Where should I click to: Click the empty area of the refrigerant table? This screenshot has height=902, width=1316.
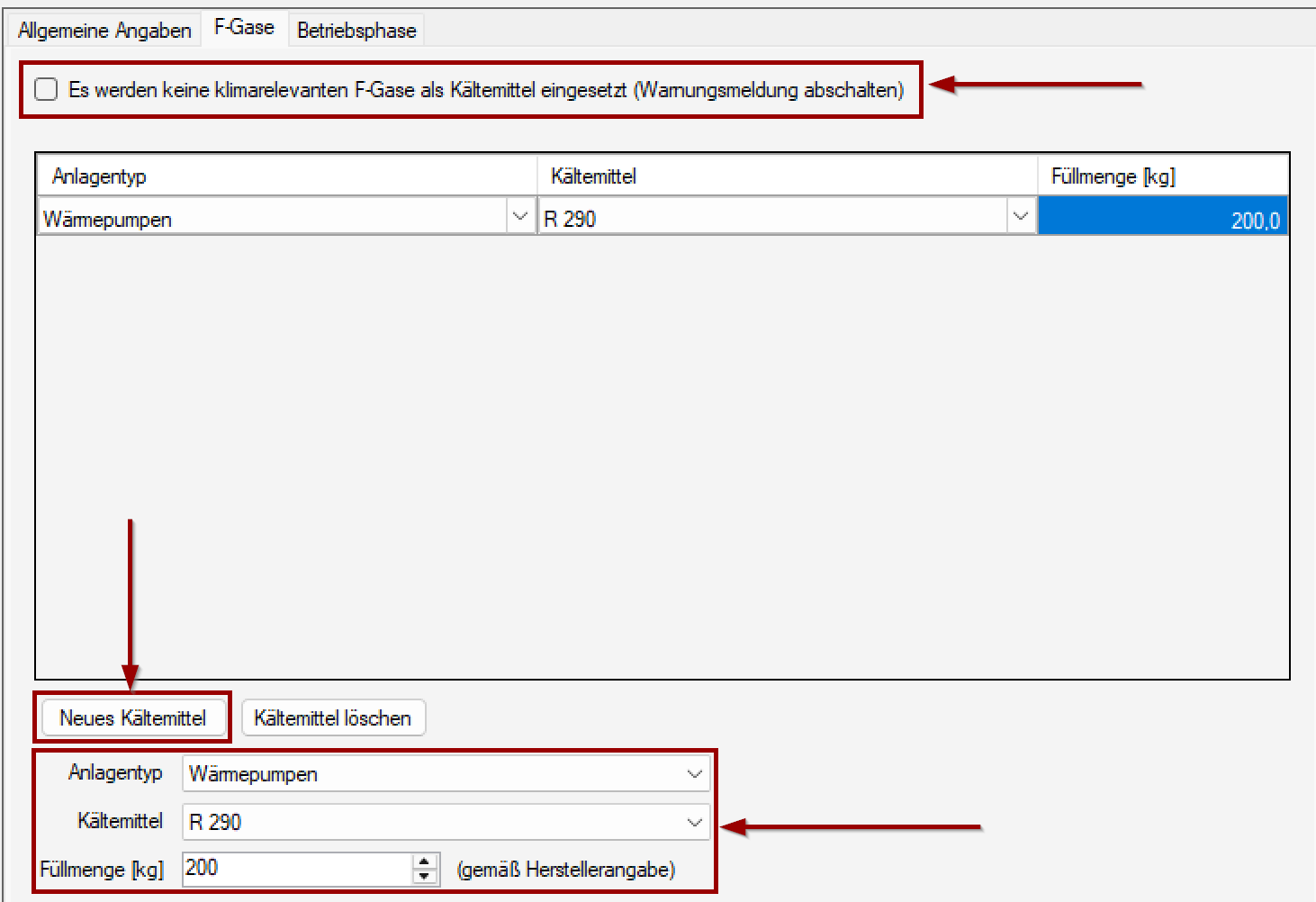(662, 450)
